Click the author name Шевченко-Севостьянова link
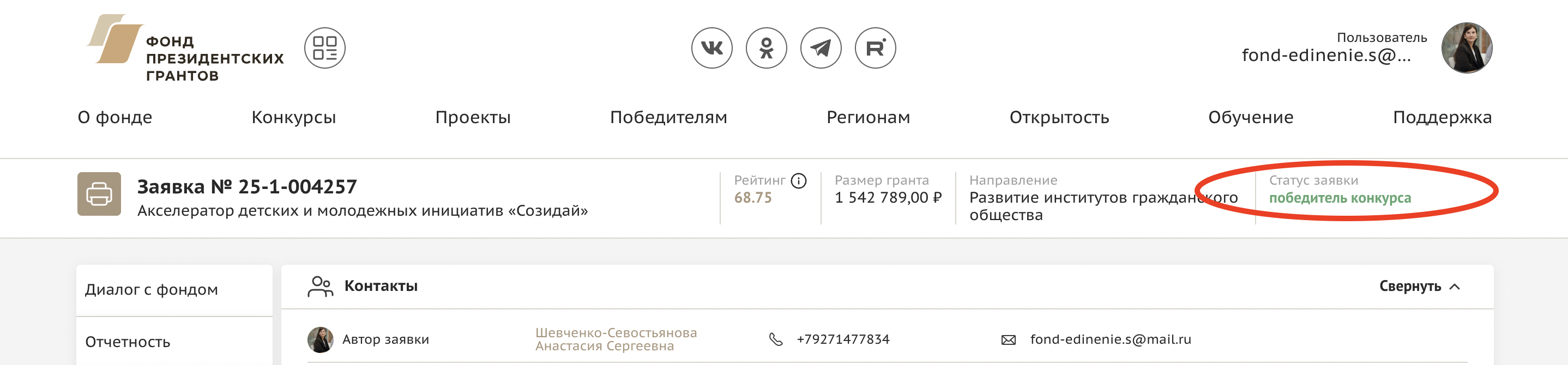This screenshot has height=365, width=1568. pos(616,339)
